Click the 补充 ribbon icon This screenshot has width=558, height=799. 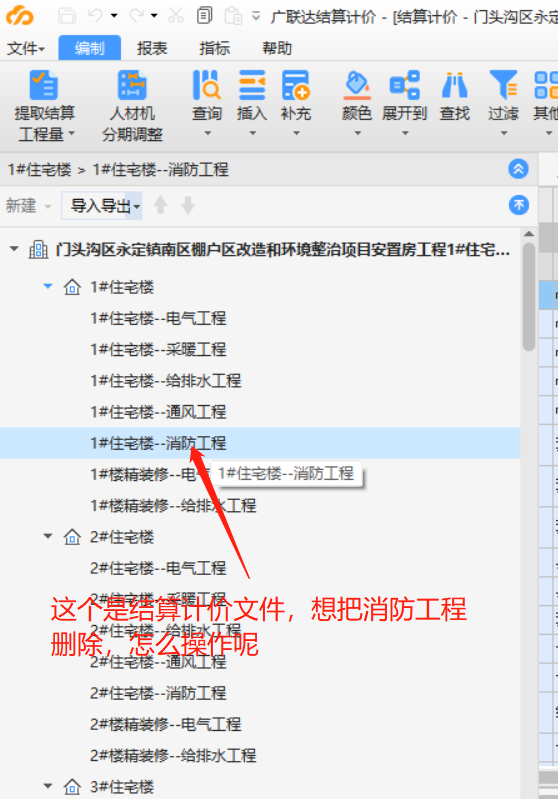[x=296, y=85]
